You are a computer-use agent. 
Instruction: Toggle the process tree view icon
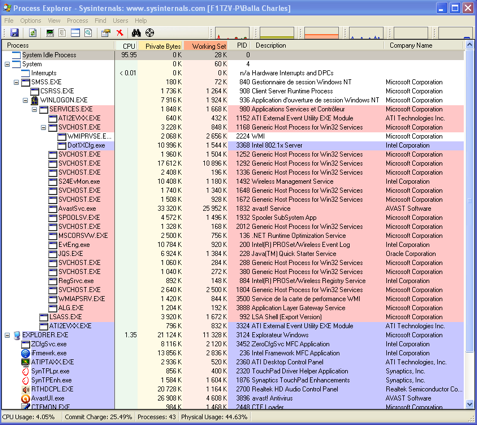(62, 33)
